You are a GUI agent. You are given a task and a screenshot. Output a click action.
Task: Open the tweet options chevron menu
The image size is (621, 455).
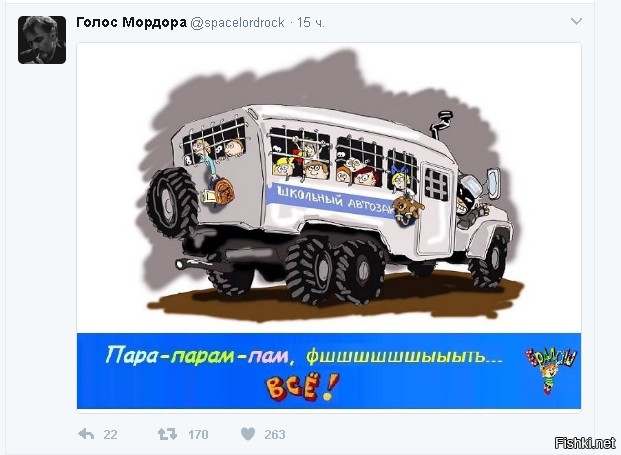[x=576, y=21]
